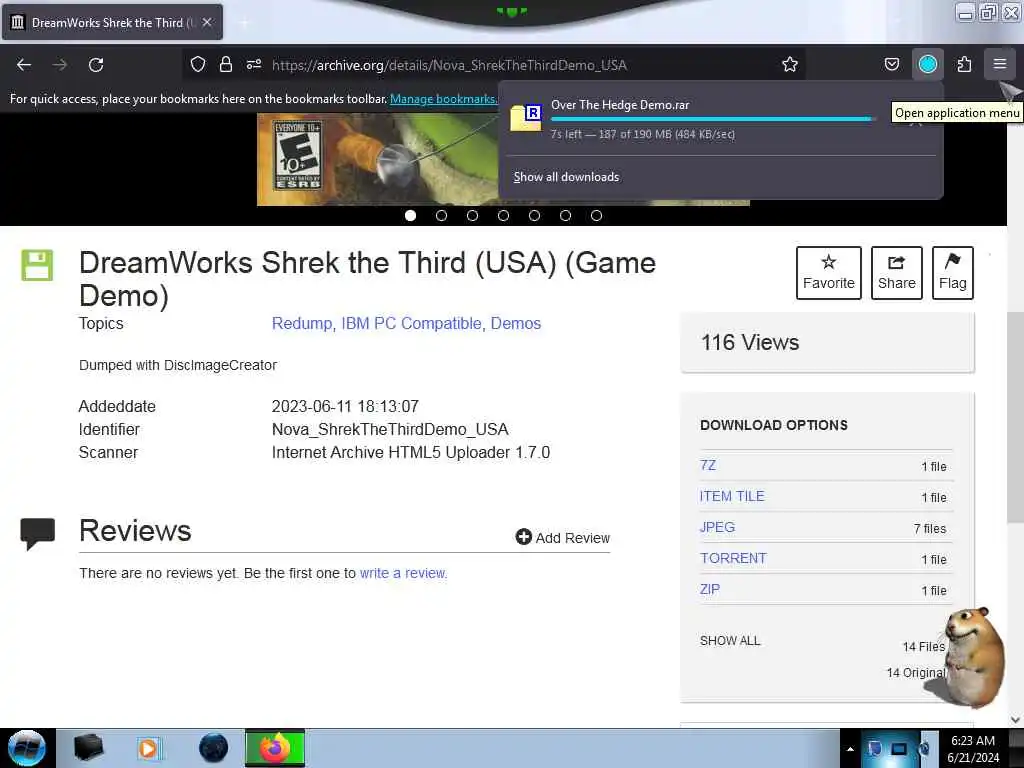This screenshot has height=768, width=1024.
Task: Bookmark this page with the star icon
Action: (x=790, y=64)
